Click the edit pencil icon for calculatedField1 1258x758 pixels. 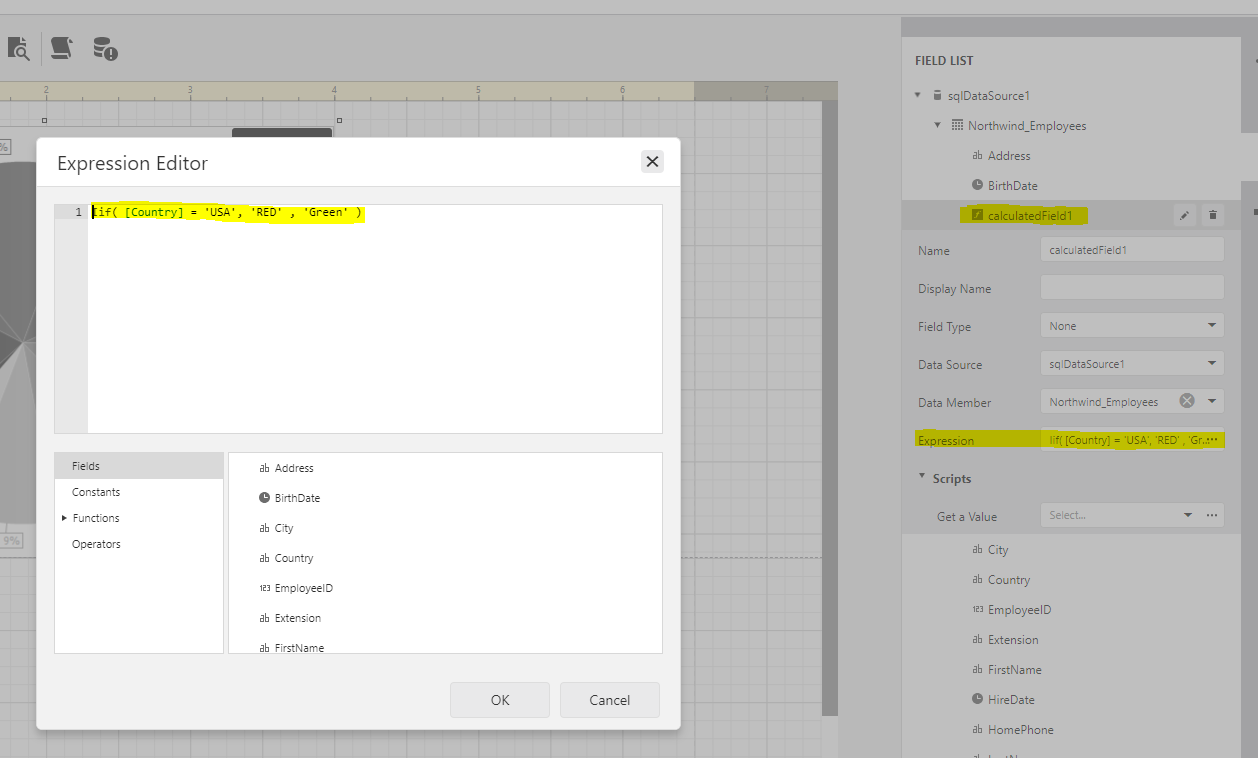(1184, 215)
